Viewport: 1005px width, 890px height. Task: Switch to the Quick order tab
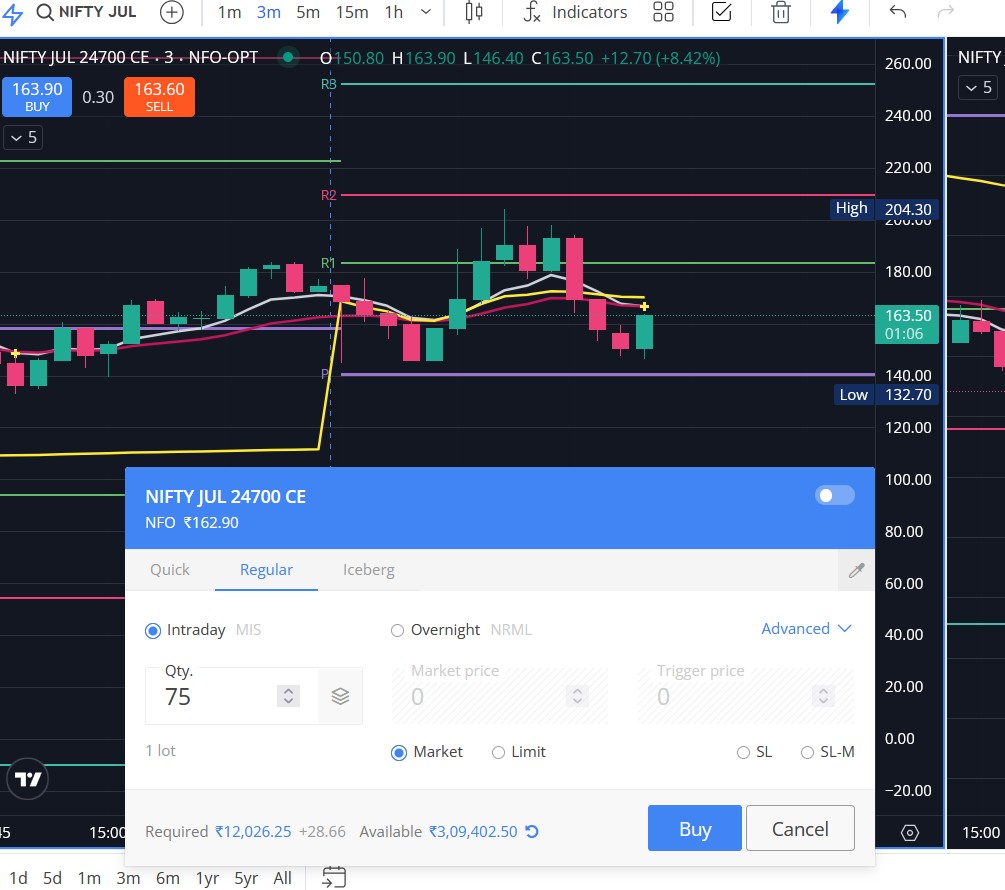(170, 570)
